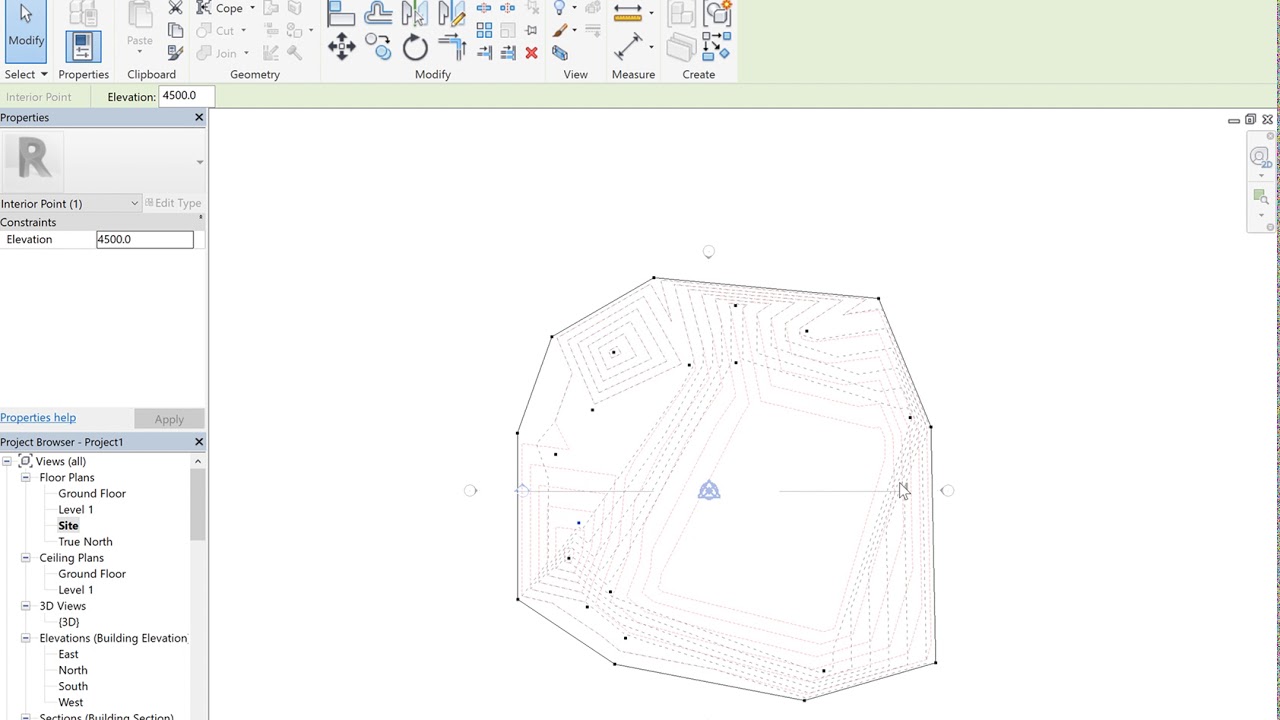Screen dimensions: 1280x720
Task: Open Ground Floor under Floor Plans
Action: click(x=92, y=494)
